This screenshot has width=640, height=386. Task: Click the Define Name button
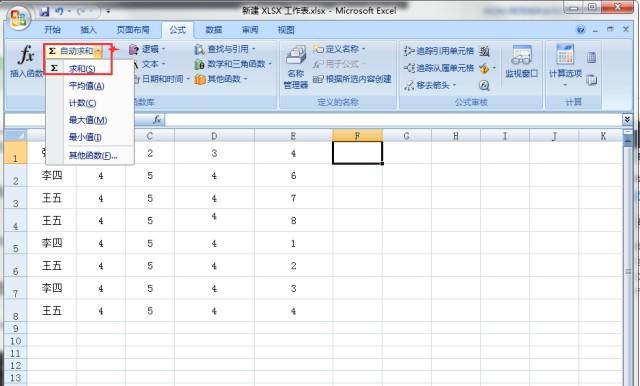[340, 49]
